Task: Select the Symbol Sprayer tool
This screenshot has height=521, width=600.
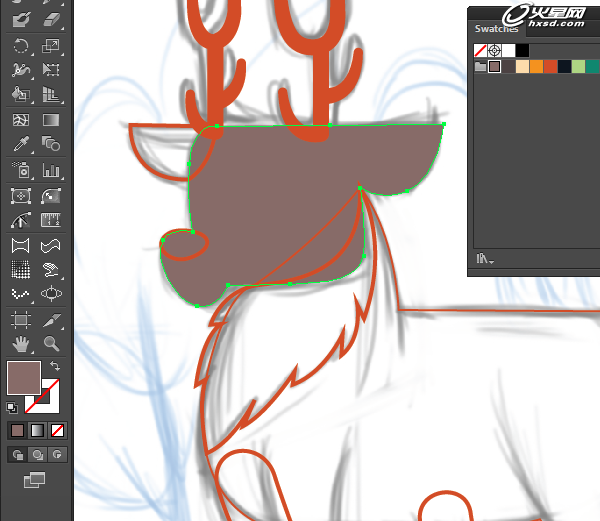Action: [21, 170]
